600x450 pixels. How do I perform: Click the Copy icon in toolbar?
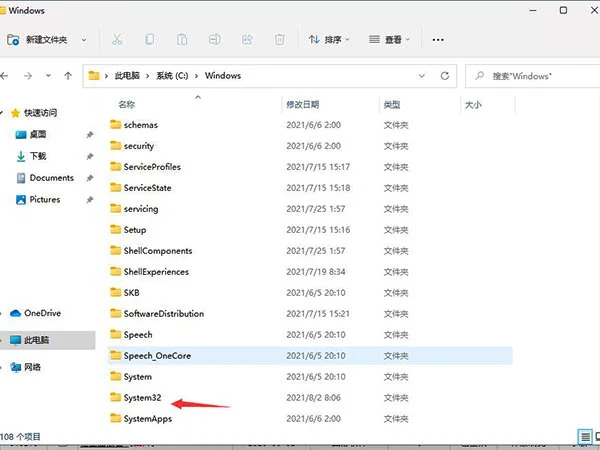coord(149,39)
